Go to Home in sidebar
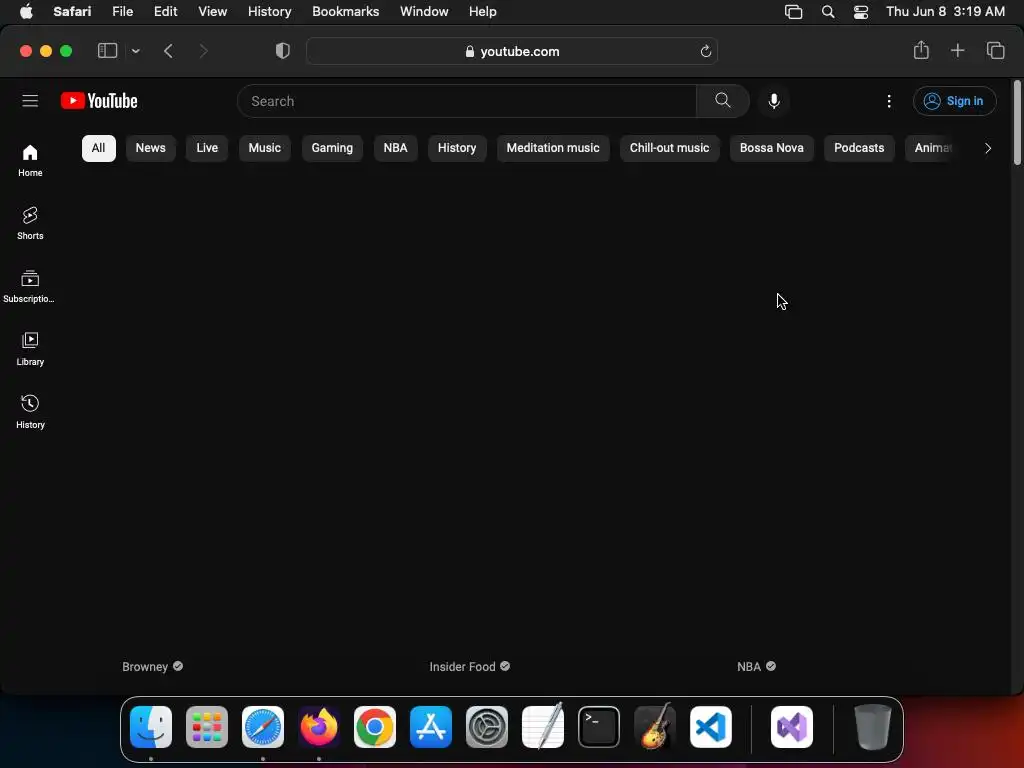 click(x=30, y=161)
